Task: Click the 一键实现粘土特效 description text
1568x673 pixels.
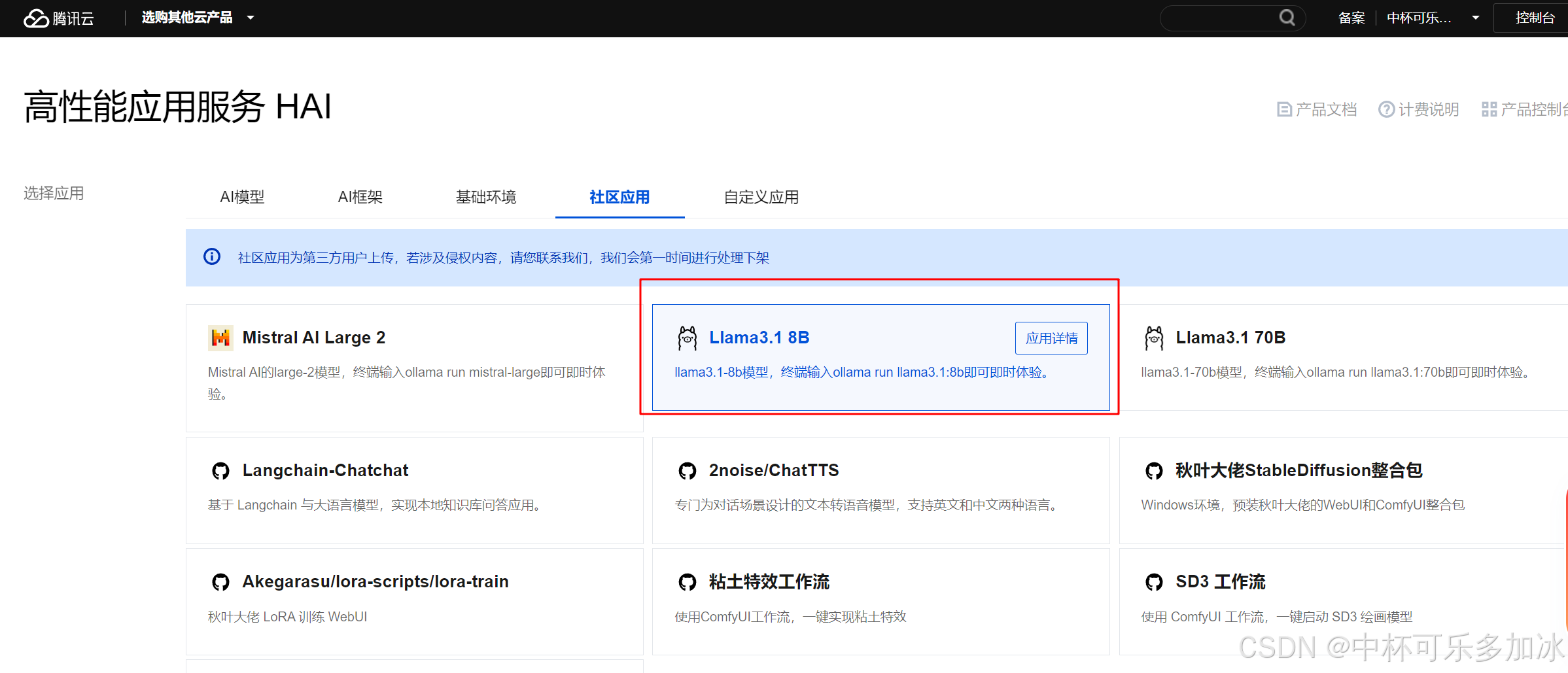Action: tap(790, 617)
